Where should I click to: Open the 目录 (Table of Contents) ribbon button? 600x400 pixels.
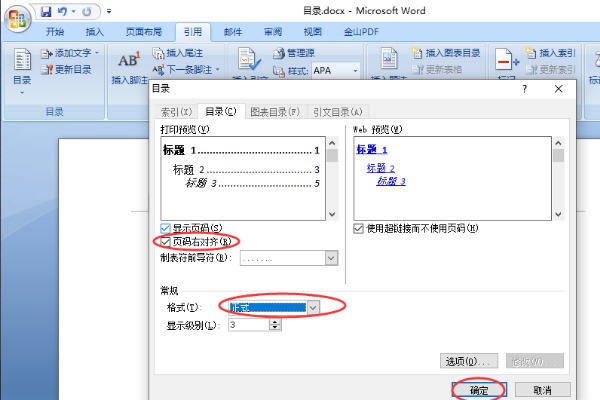(21, 70)
